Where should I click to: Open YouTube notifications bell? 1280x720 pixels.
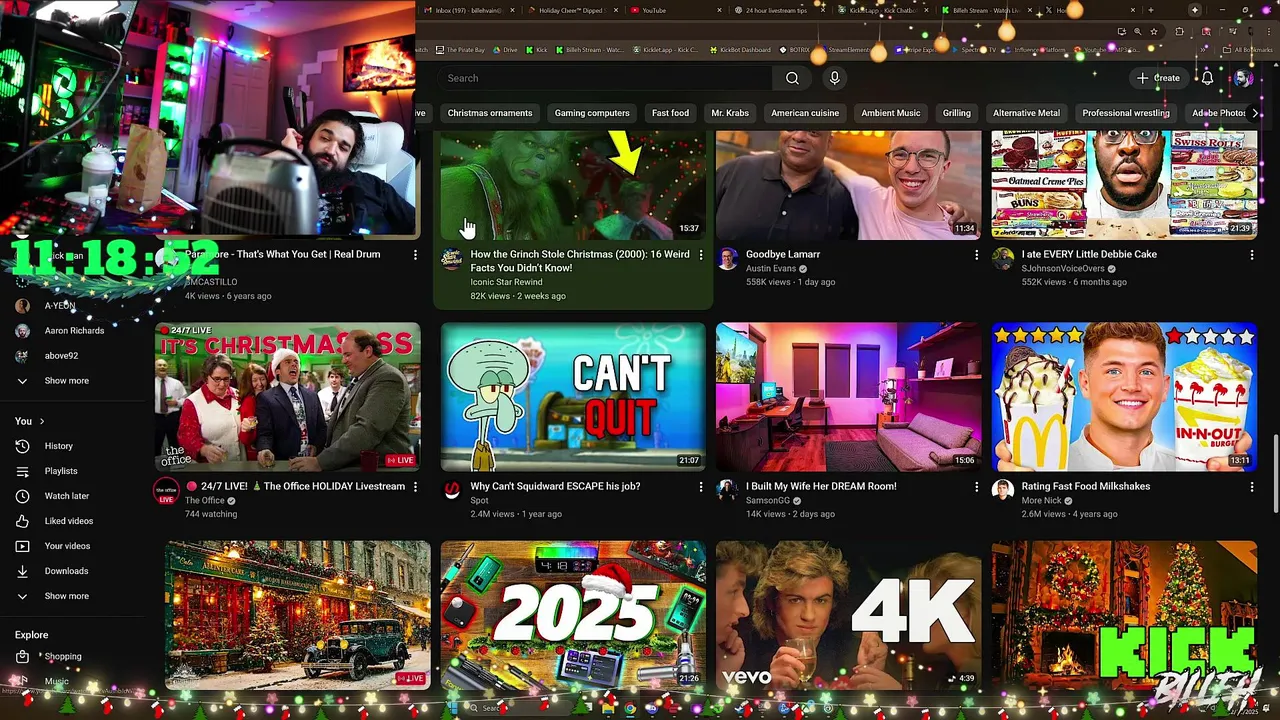(1207, 78)
